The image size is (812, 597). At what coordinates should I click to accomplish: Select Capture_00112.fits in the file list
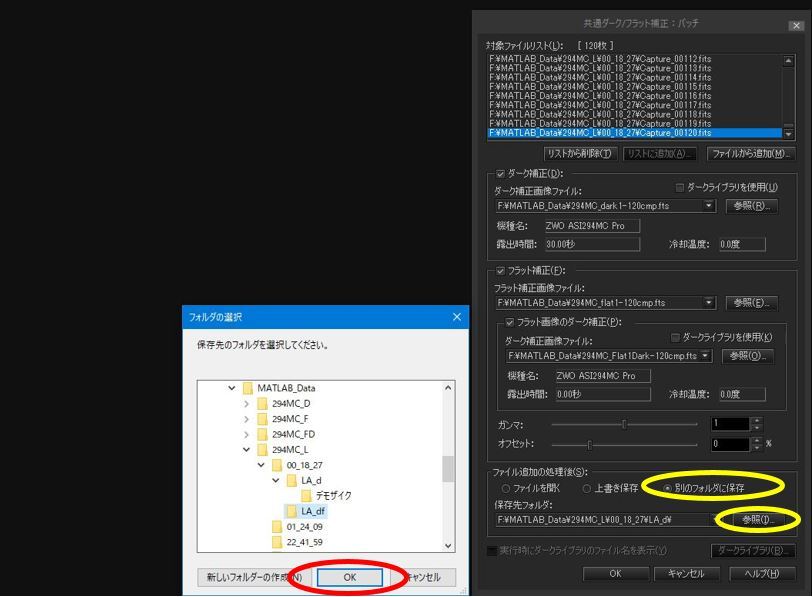(x=634, y=59)
